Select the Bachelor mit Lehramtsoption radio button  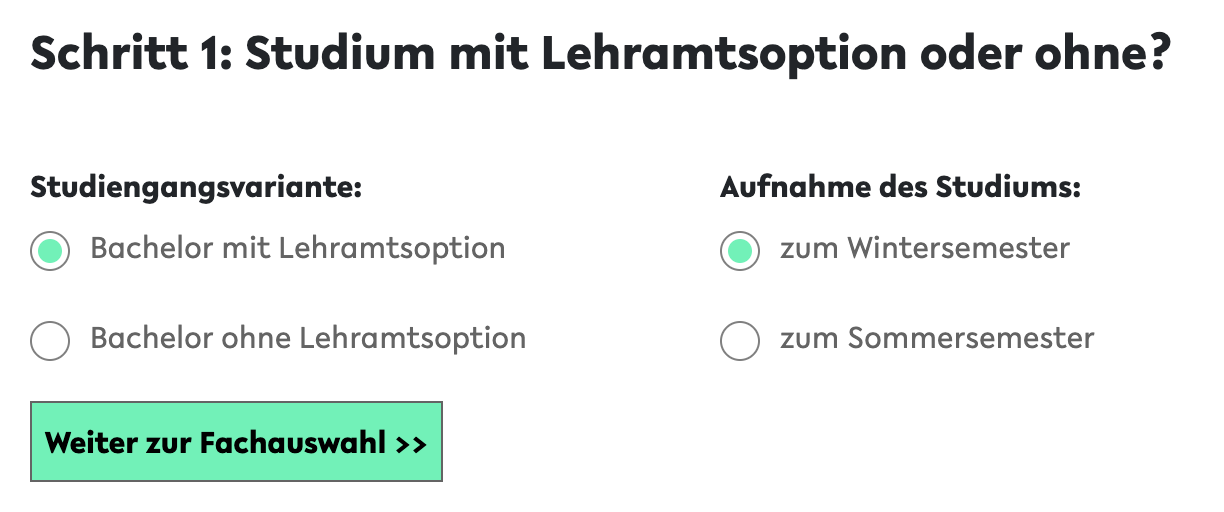click(x=50, y=250)
